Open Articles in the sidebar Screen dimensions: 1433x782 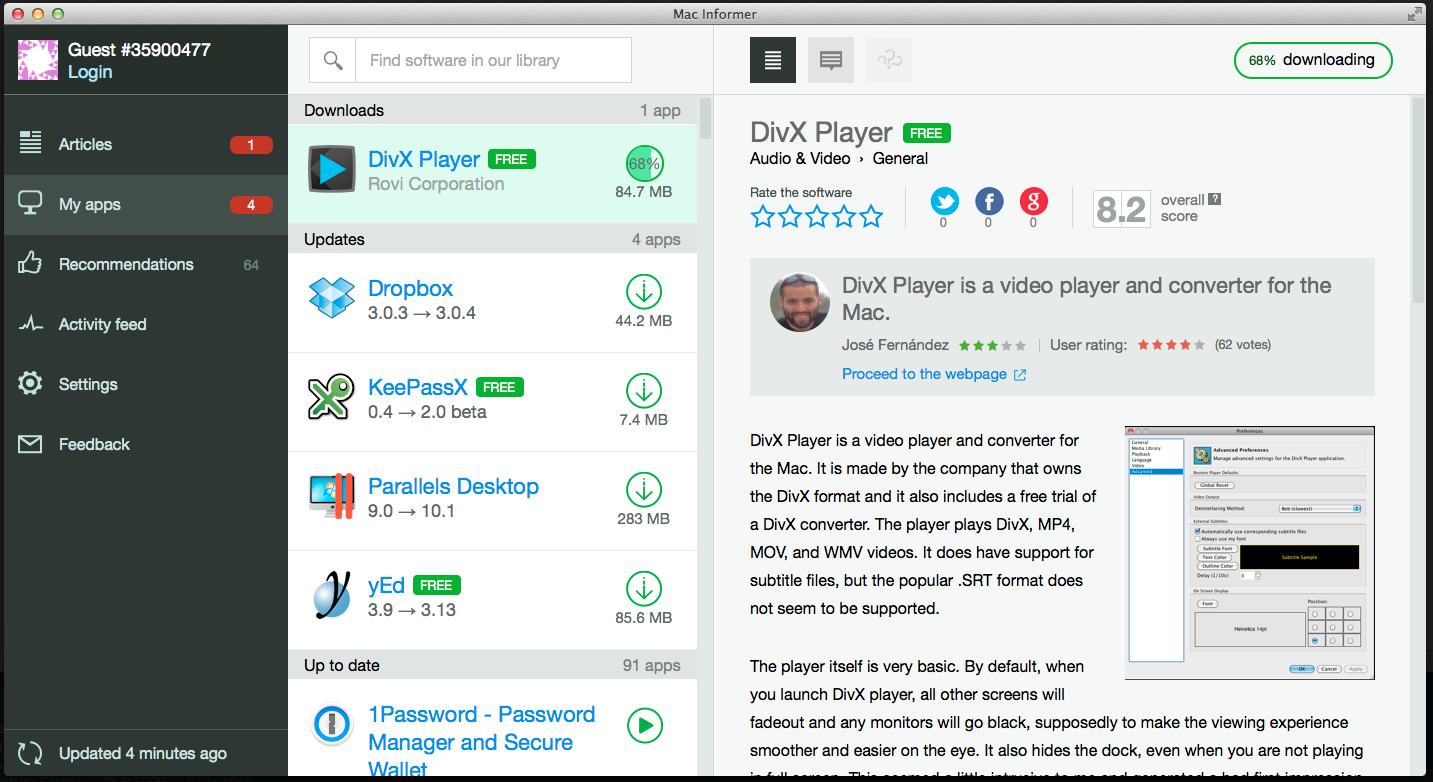coord(85,144)
